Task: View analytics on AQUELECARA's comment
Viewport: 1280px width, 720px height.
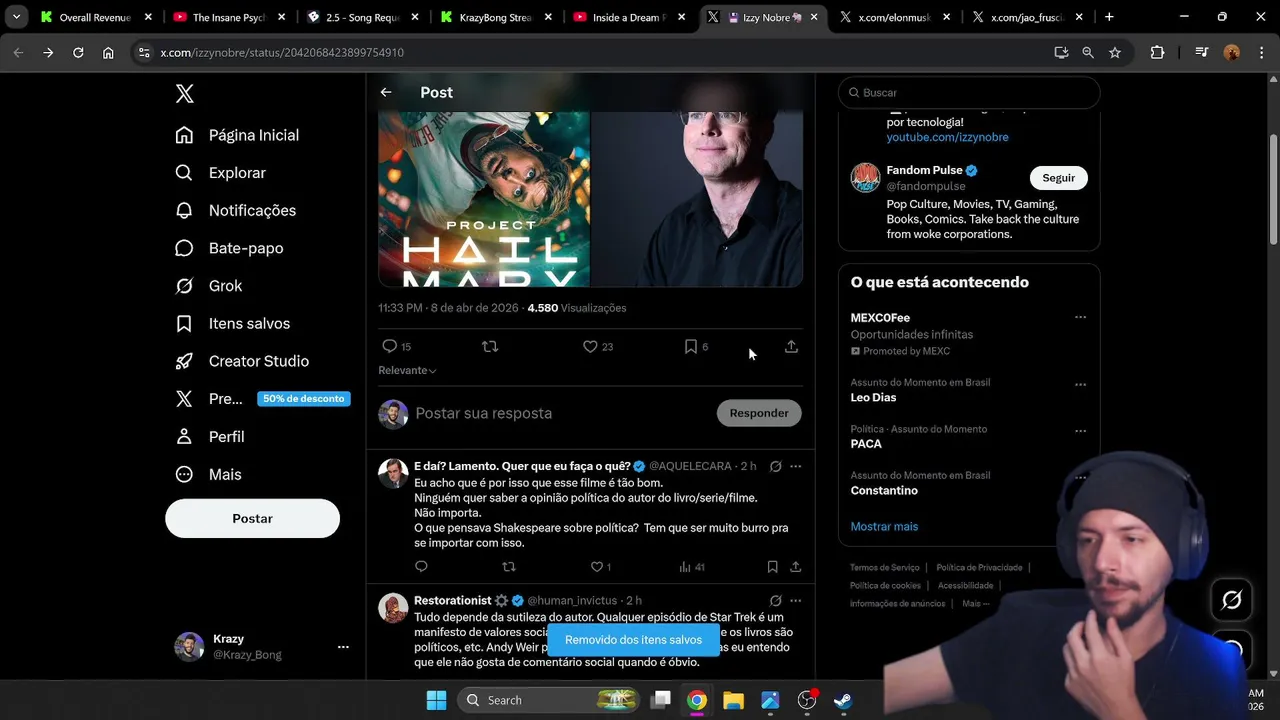Action: point(691,567)
